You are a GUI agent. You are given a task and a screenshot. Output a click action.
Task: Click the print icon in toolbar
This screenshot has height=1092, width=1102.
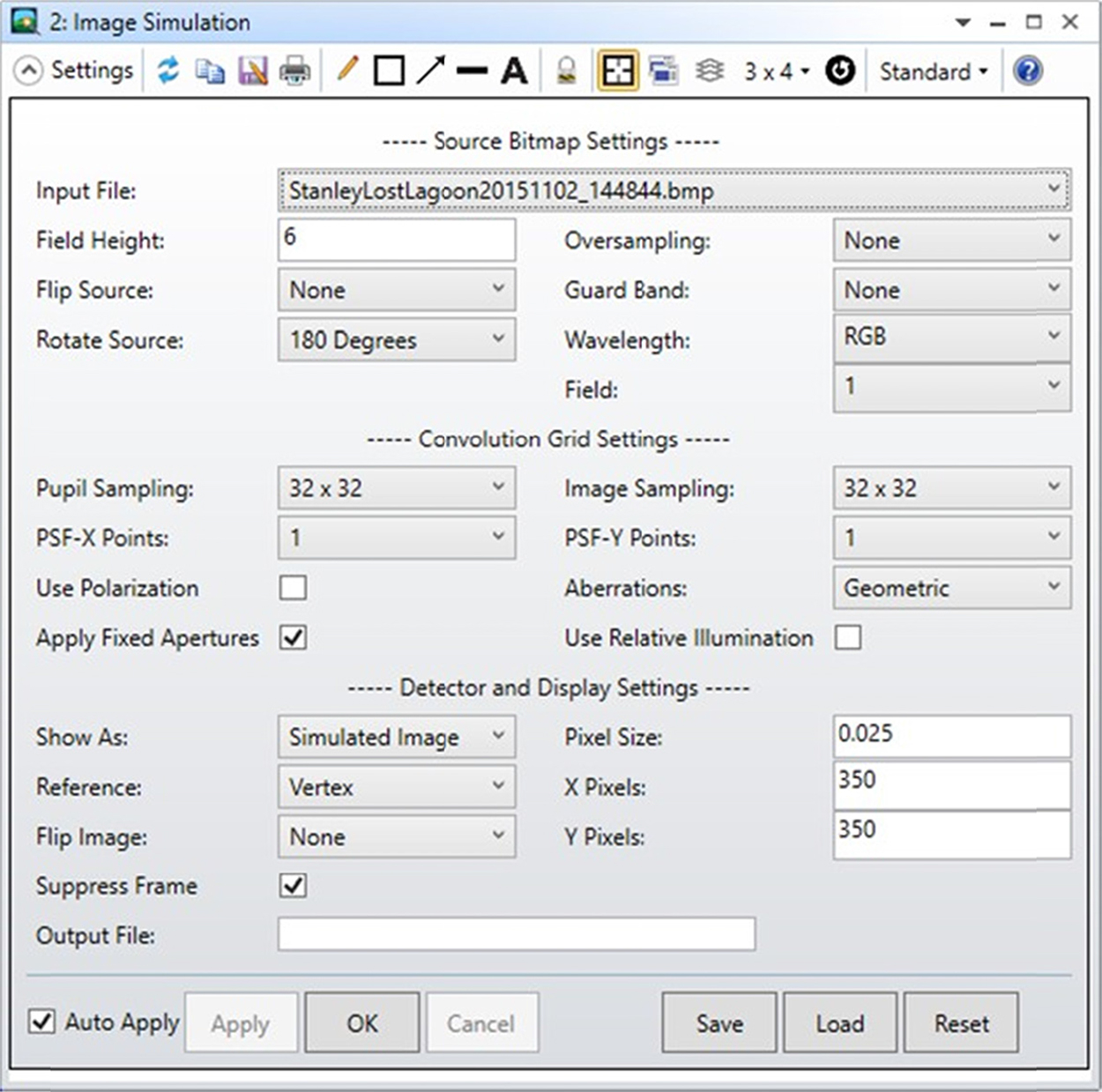tap(294, 71)
